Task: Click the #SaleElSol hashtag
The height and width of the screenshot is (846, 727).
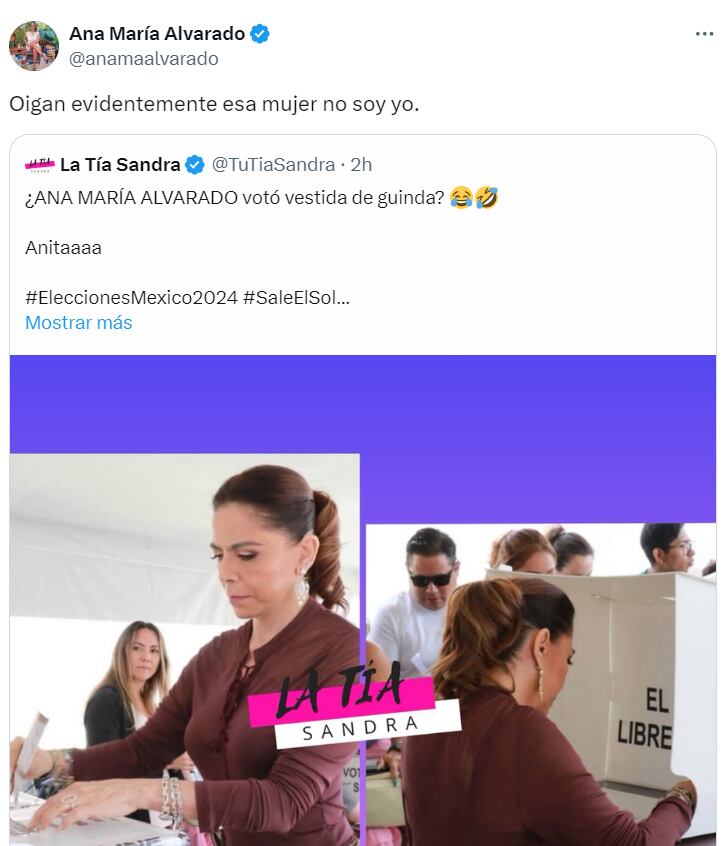Action: tap(296, 297)
